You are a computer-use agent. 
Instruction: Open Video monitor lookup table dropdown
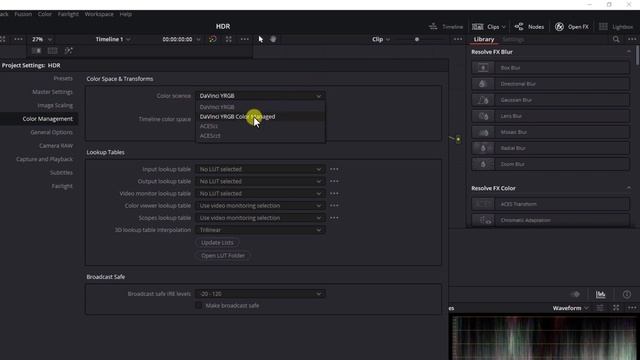(260, 193)
